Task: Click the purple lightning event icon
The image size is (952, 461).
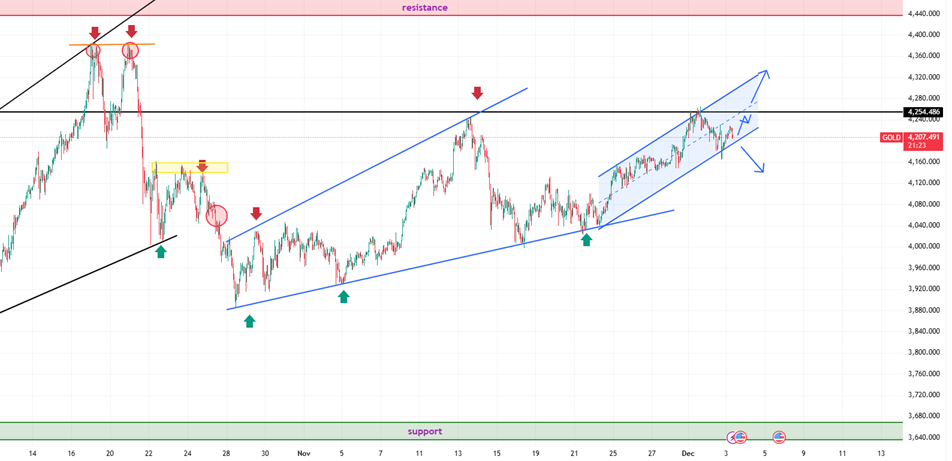Action: coord(732,438)
